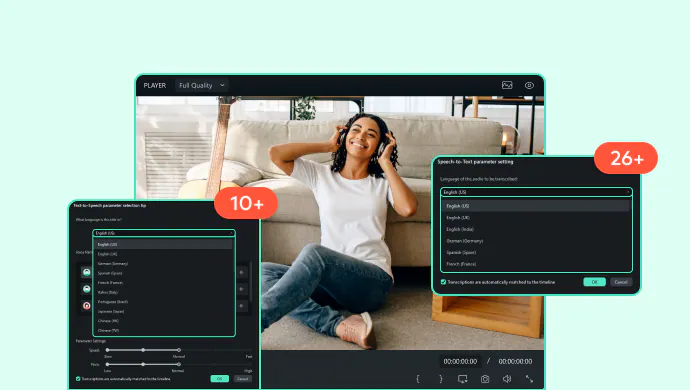Pick Italian (Italy) in Text-to-Speech list

[163, 292]
